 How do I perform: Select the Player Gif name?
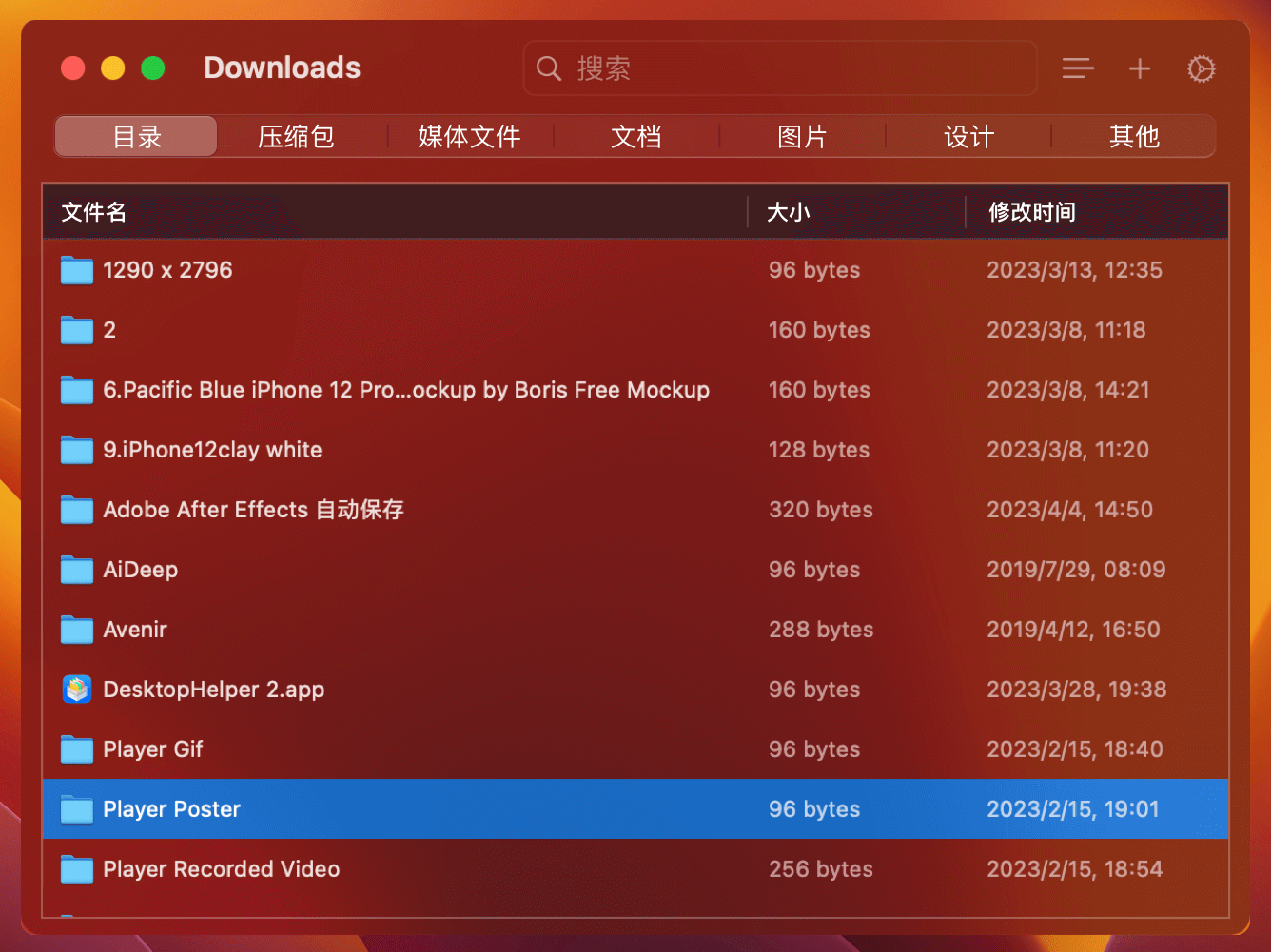(x=153, y=749)
